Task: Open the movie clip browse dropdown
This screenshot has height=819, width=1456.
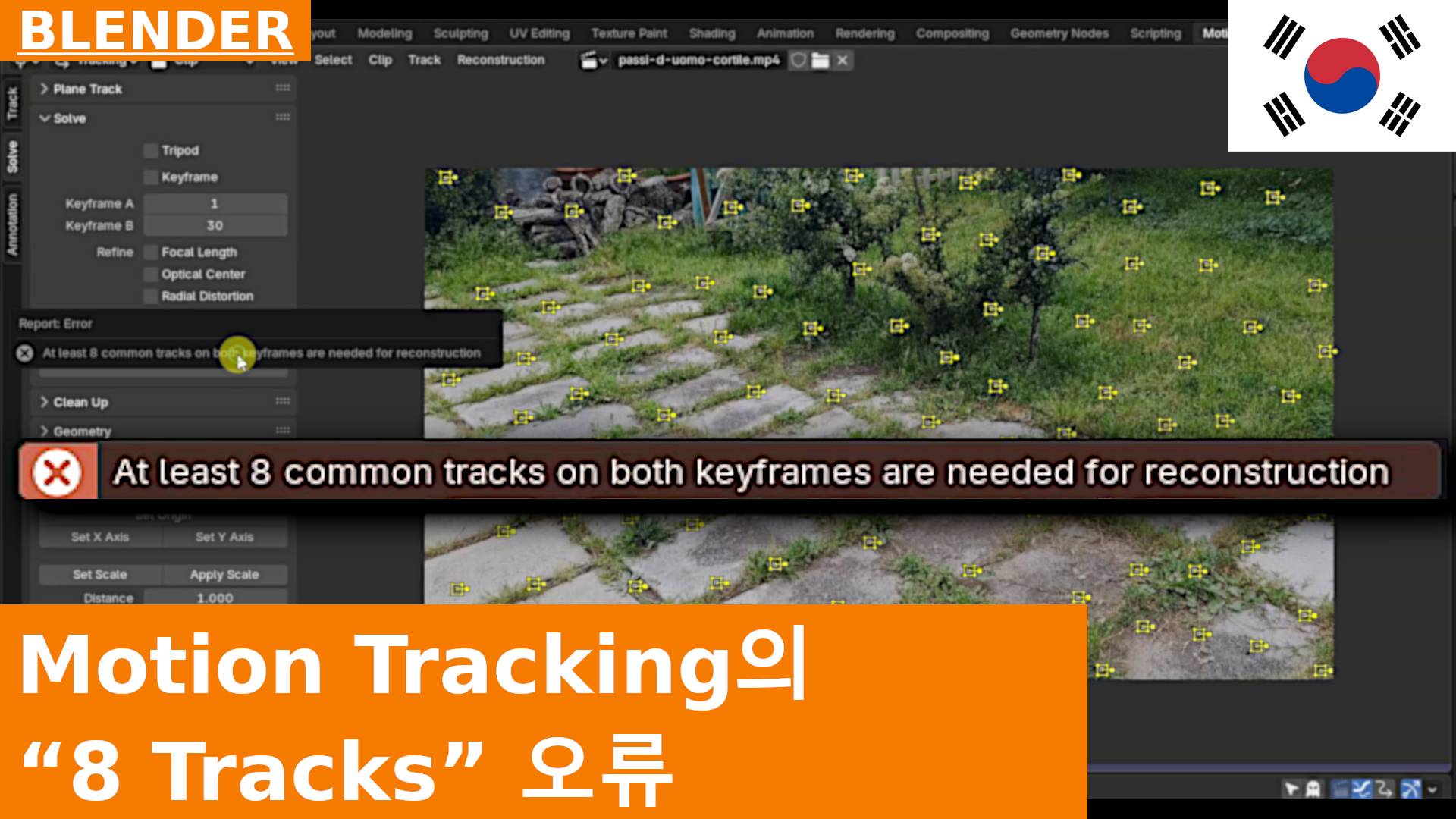Action: pyautogui.click(x=593, y=61)
